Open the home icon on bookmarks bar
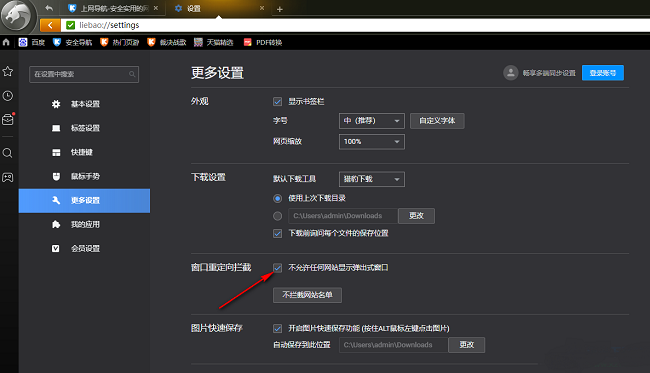The width and height of the screenshot is (650, 373). (x=6, y=42)
